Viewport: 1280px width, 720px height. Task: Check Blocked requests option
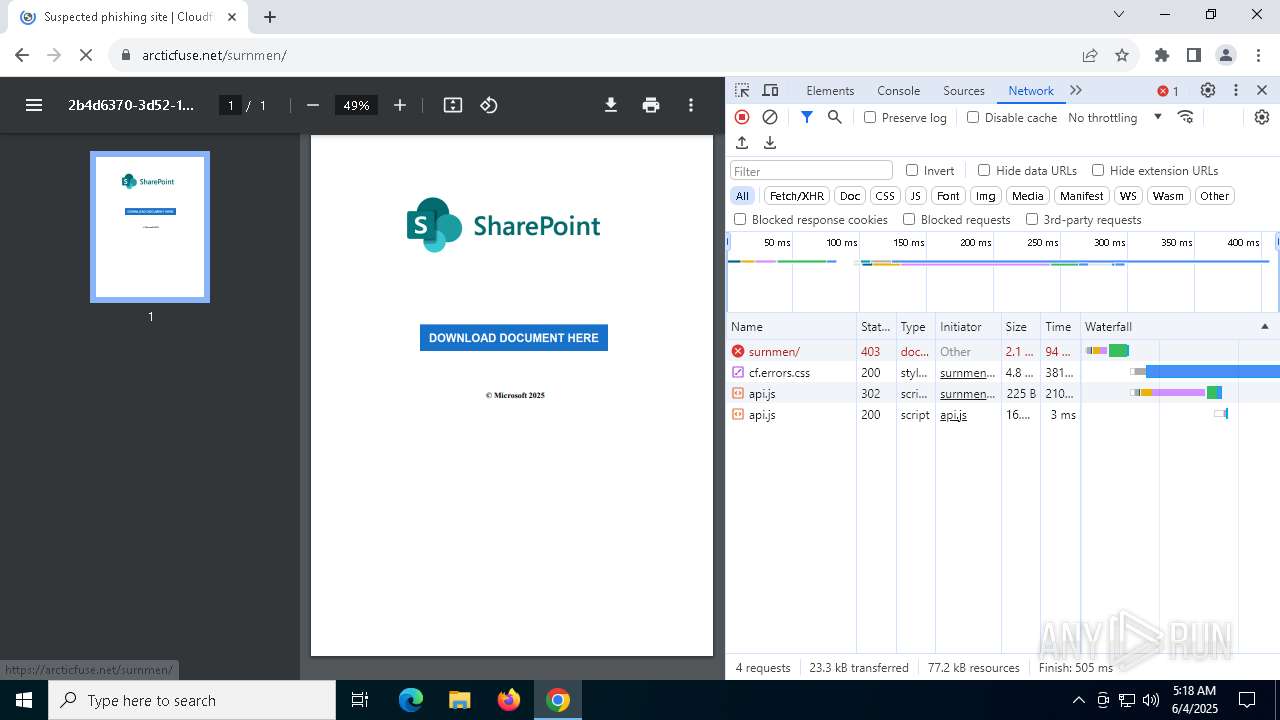(909, 219)
